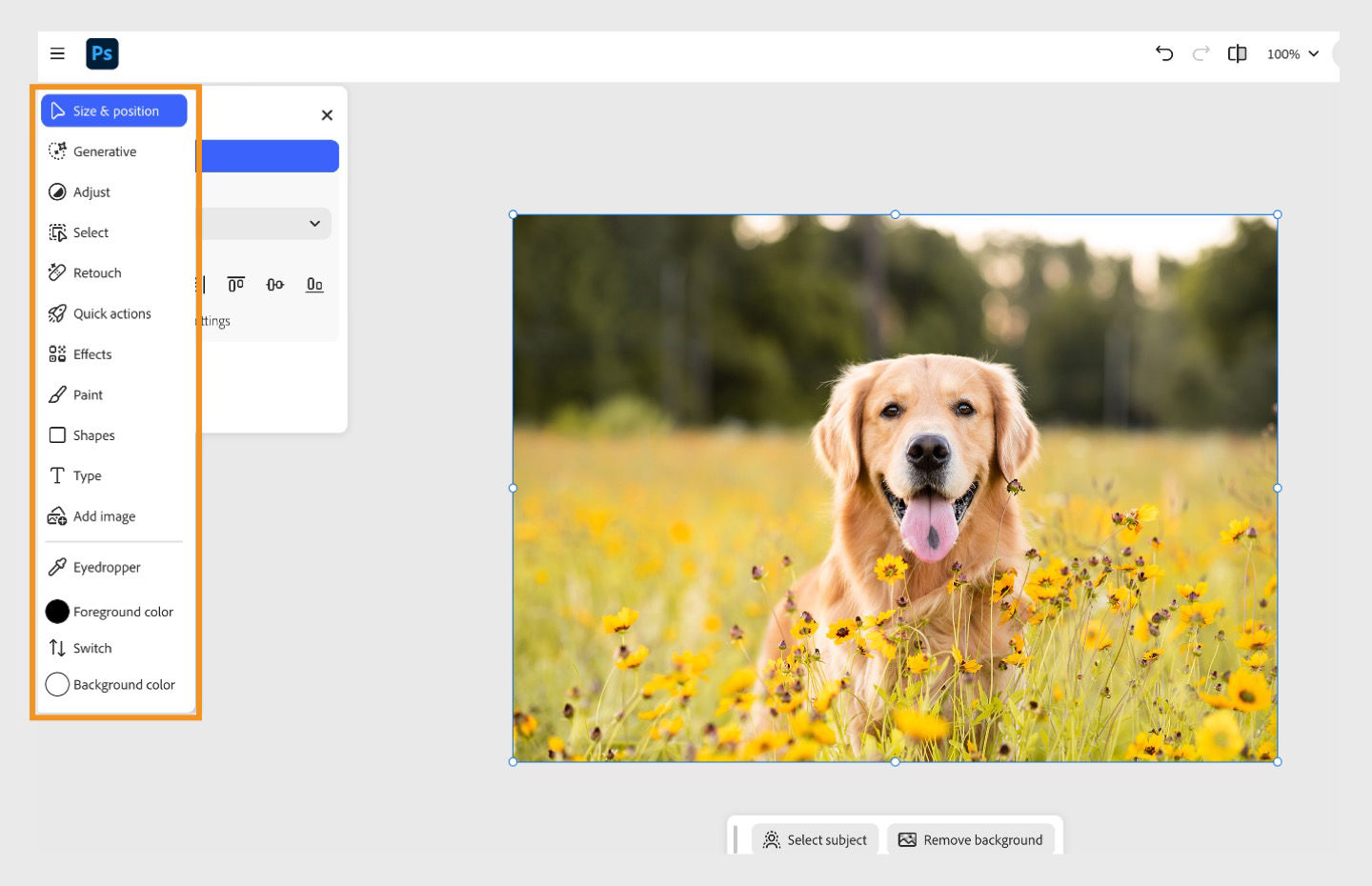Pick the Paint brush tool
Screen dimensions: 1372x886
(88, 394)
